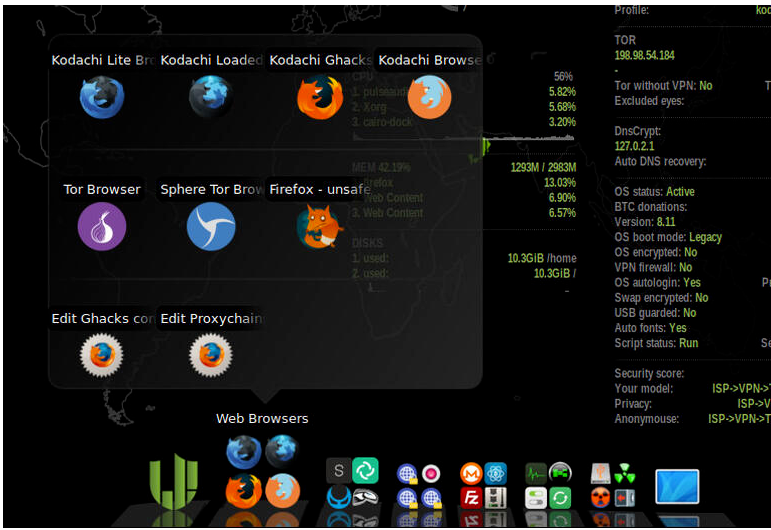Click the Auto fonts: Yes entry

click(650, 328)
